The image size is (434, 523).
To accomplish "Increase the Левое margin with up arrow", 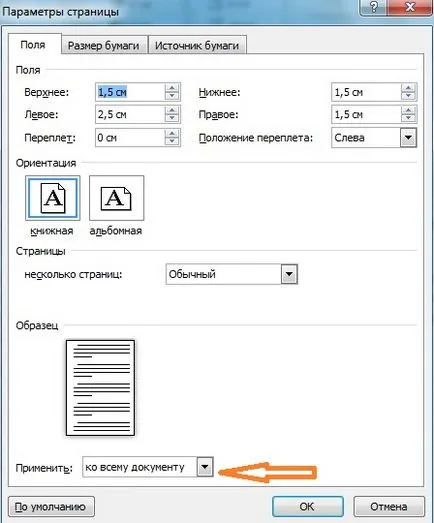I will tap(172, 110).
